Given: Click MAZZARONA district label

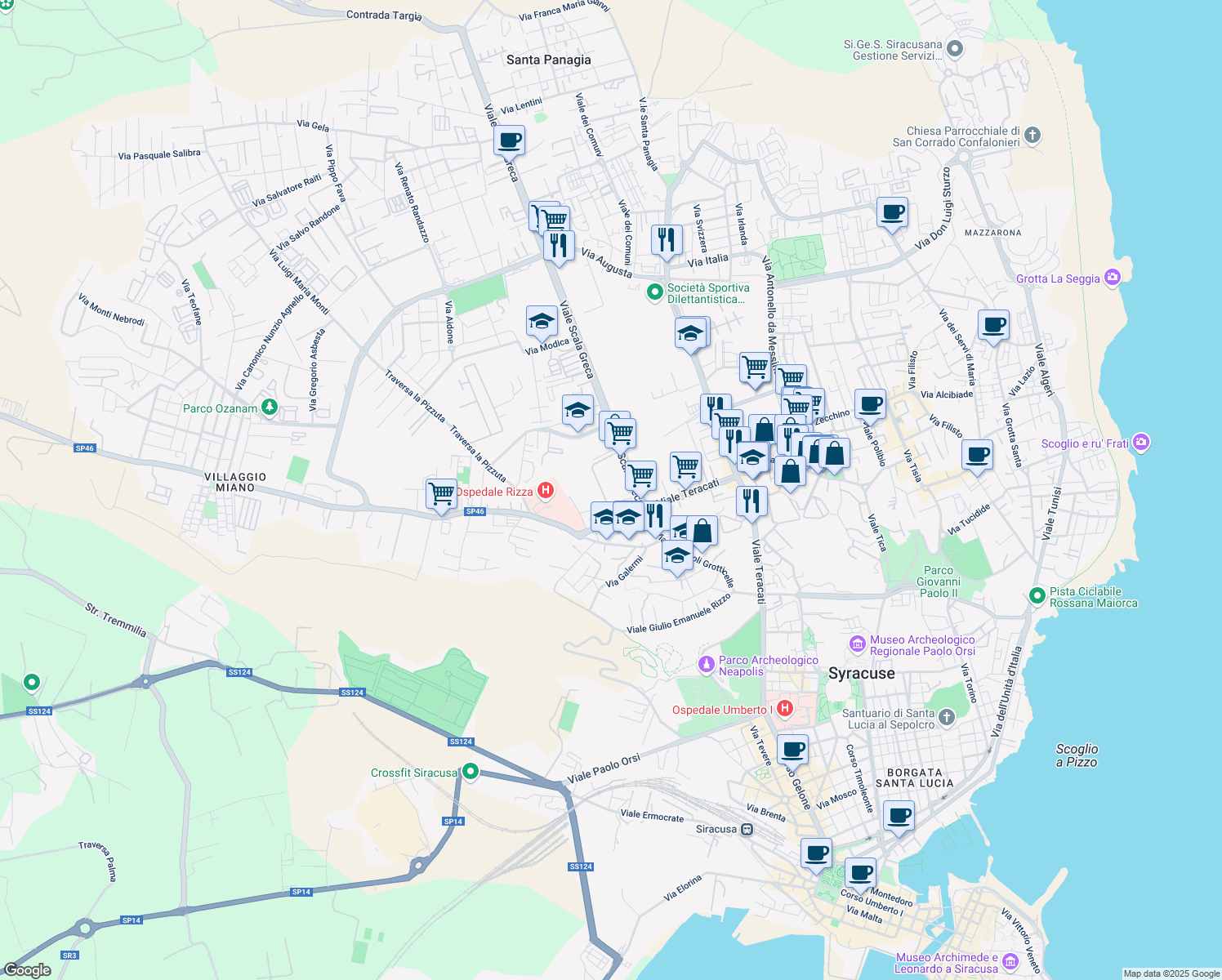Looking at the screenshot, I should click(x=992, y=233).
